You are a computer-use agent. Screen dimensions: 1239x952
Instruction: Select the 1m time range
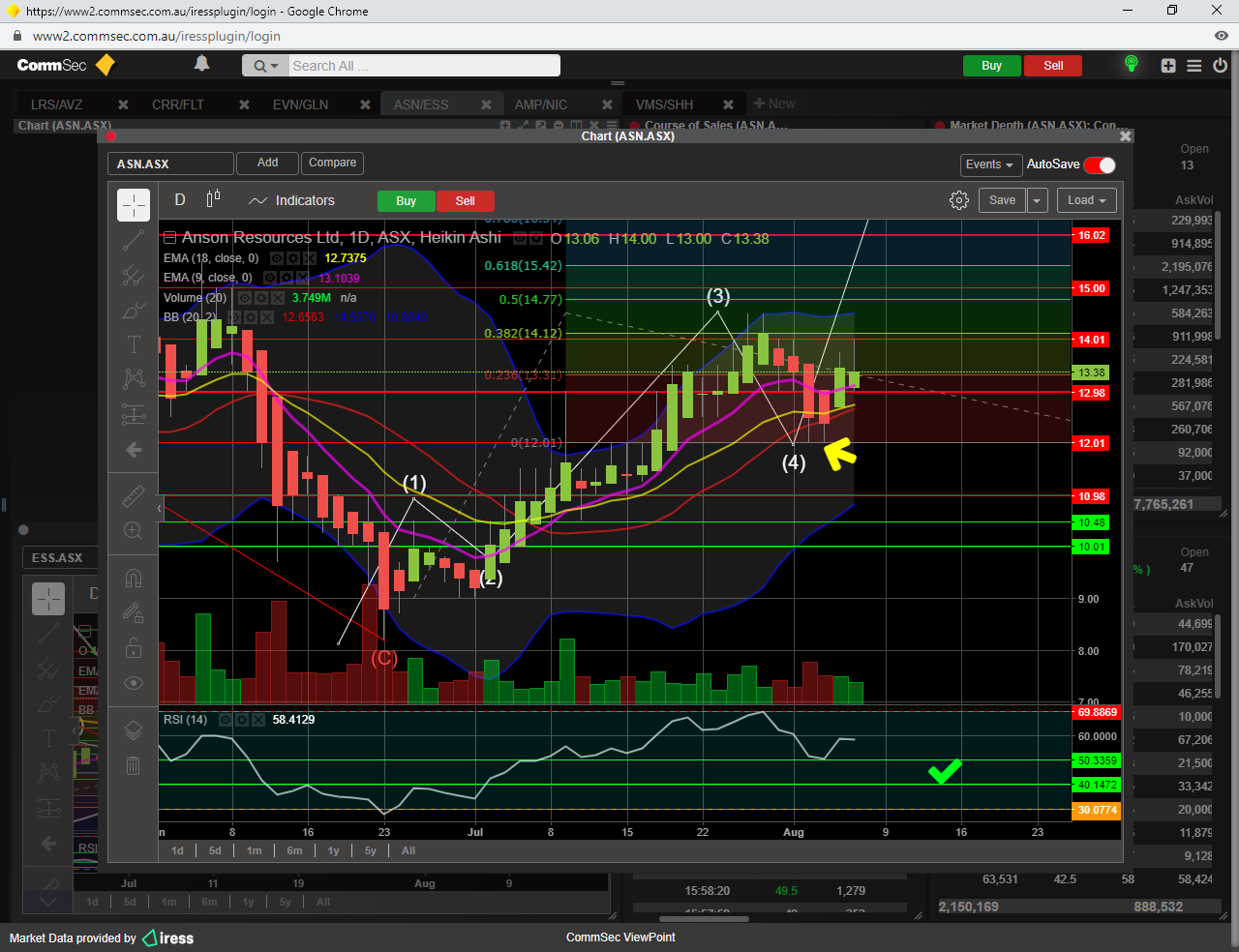tap(254, 851)
